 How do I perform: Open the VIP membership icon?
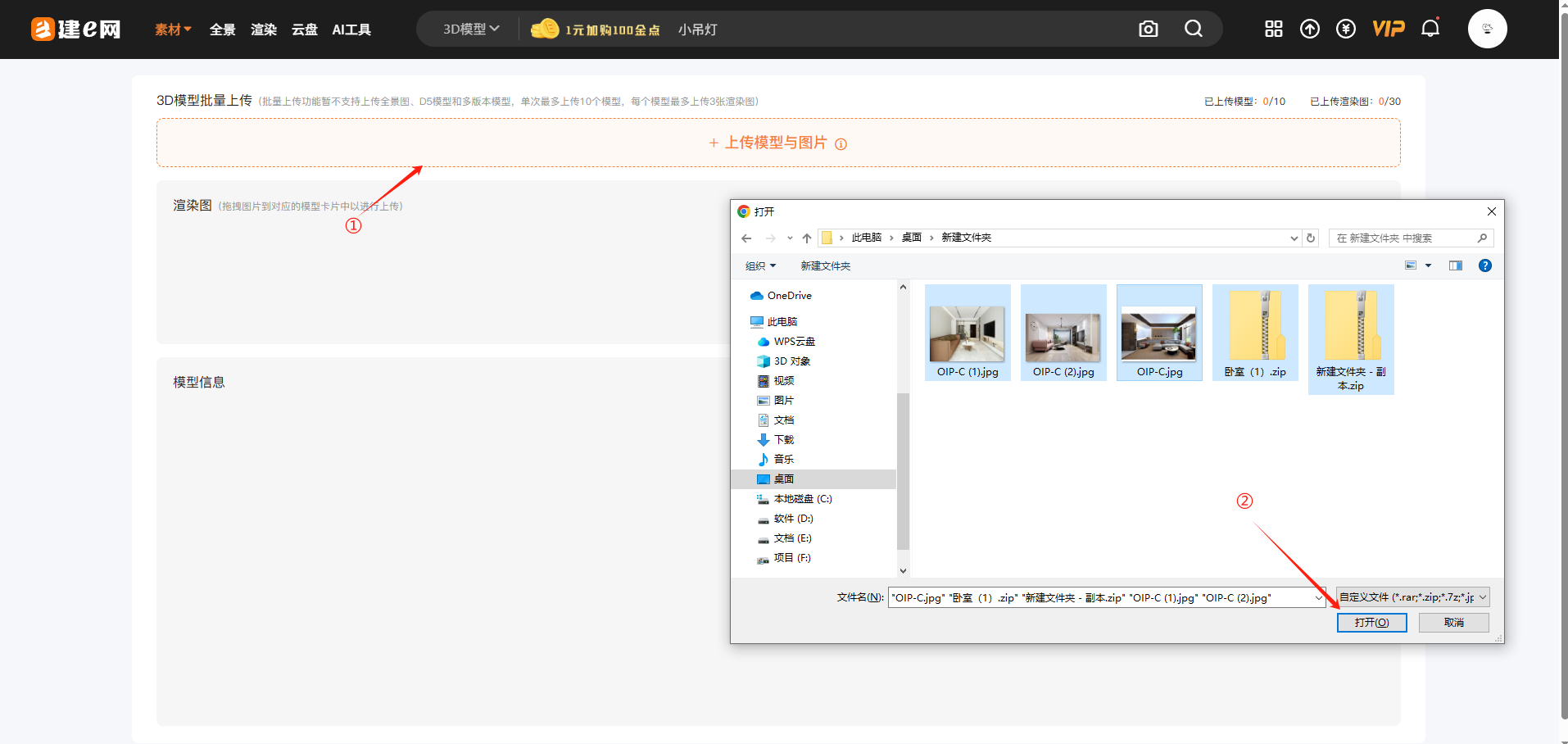coord(1388,29)
